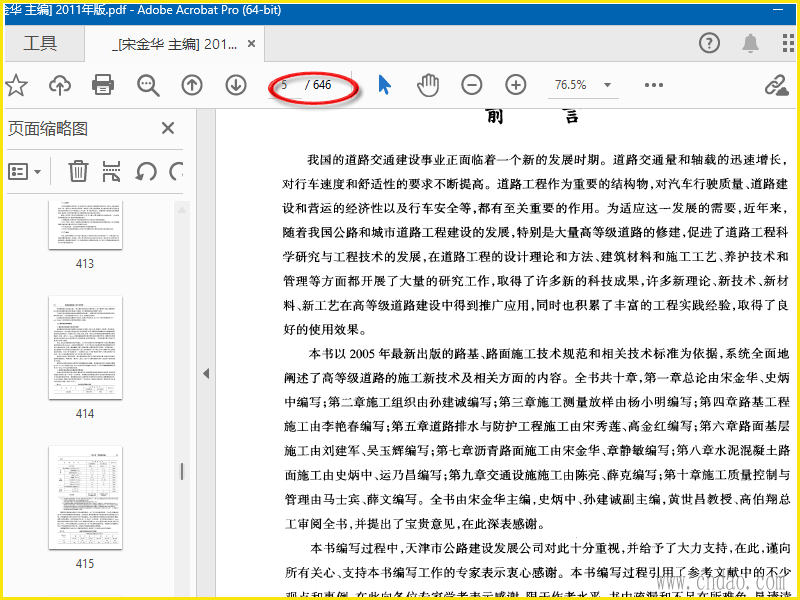Activate the hand pan tool
Viewport: 800px width, 600px height.
[428, 85]
